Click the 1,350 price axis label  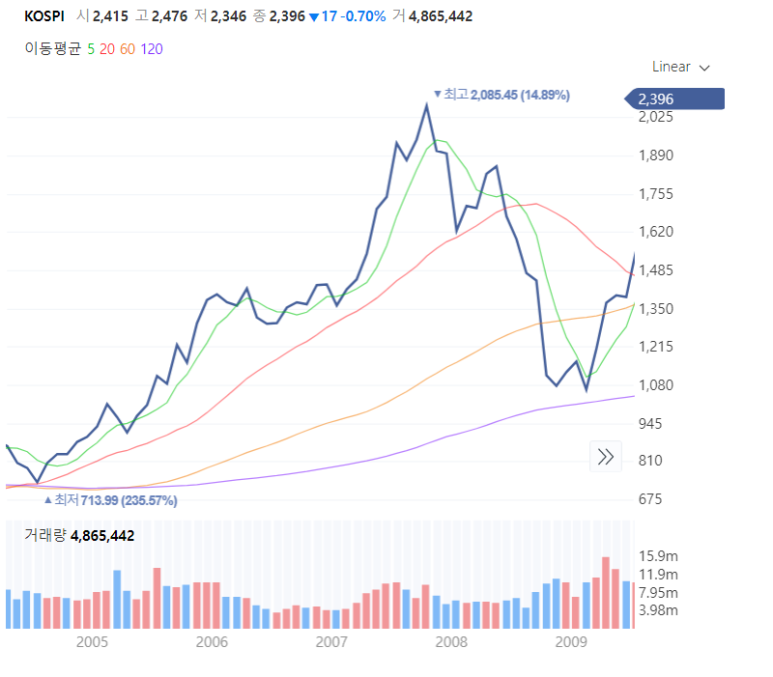(656, 309)
